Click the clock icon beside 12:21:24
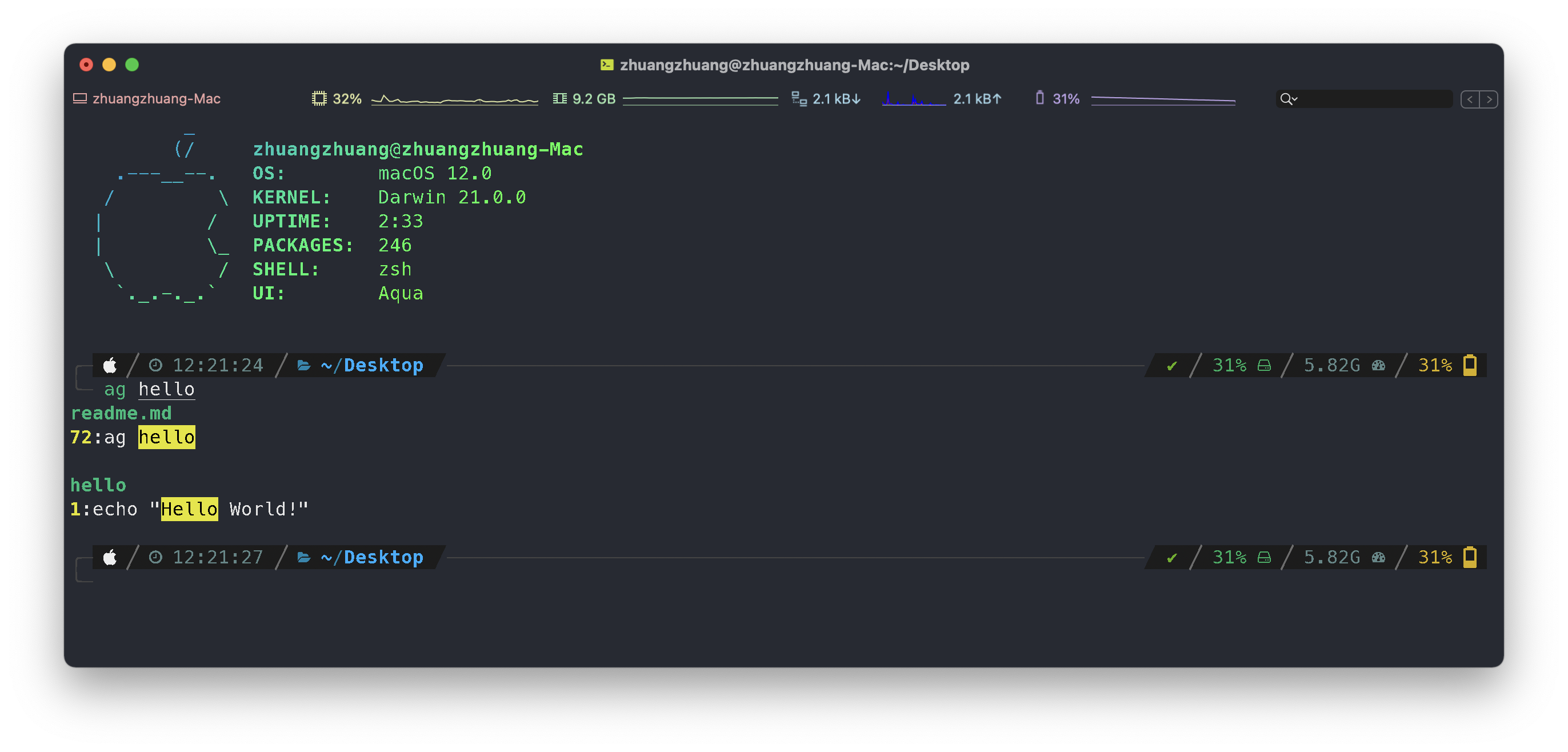 [x=156, y=365]
